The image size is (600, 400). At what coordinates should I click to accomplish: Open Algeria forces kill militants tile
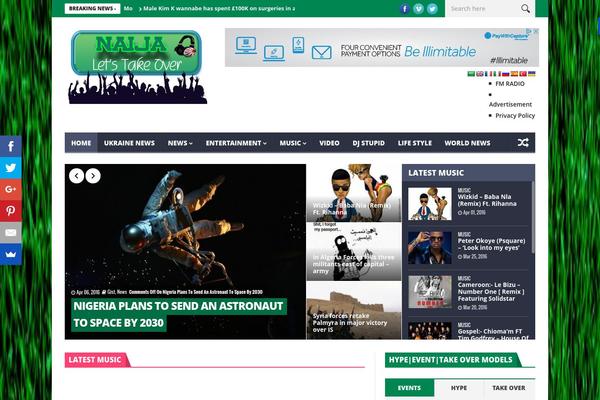pos(354,251)
